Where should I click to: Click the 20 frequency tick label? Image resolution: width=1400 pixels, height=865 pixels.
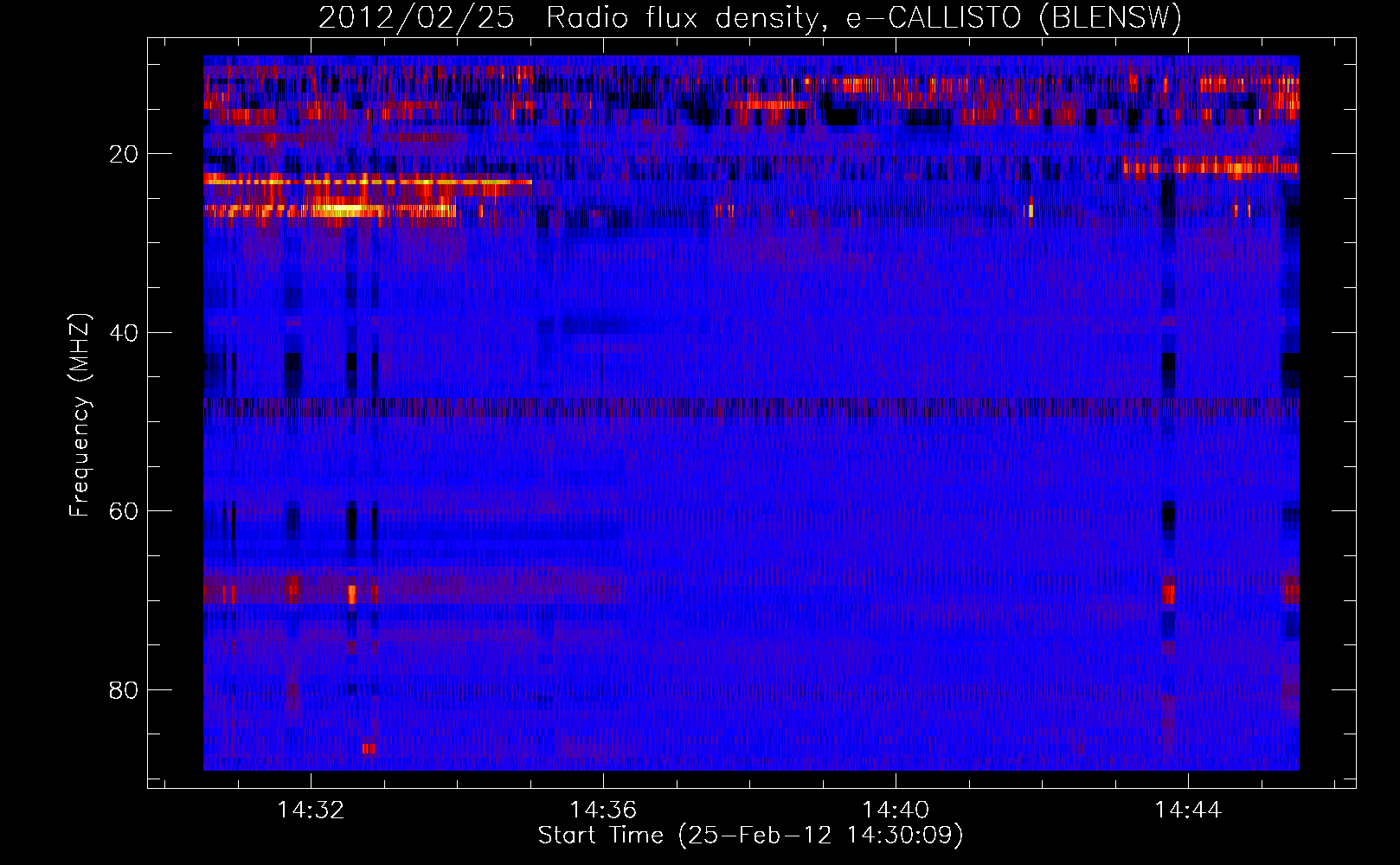coord(124,155)
